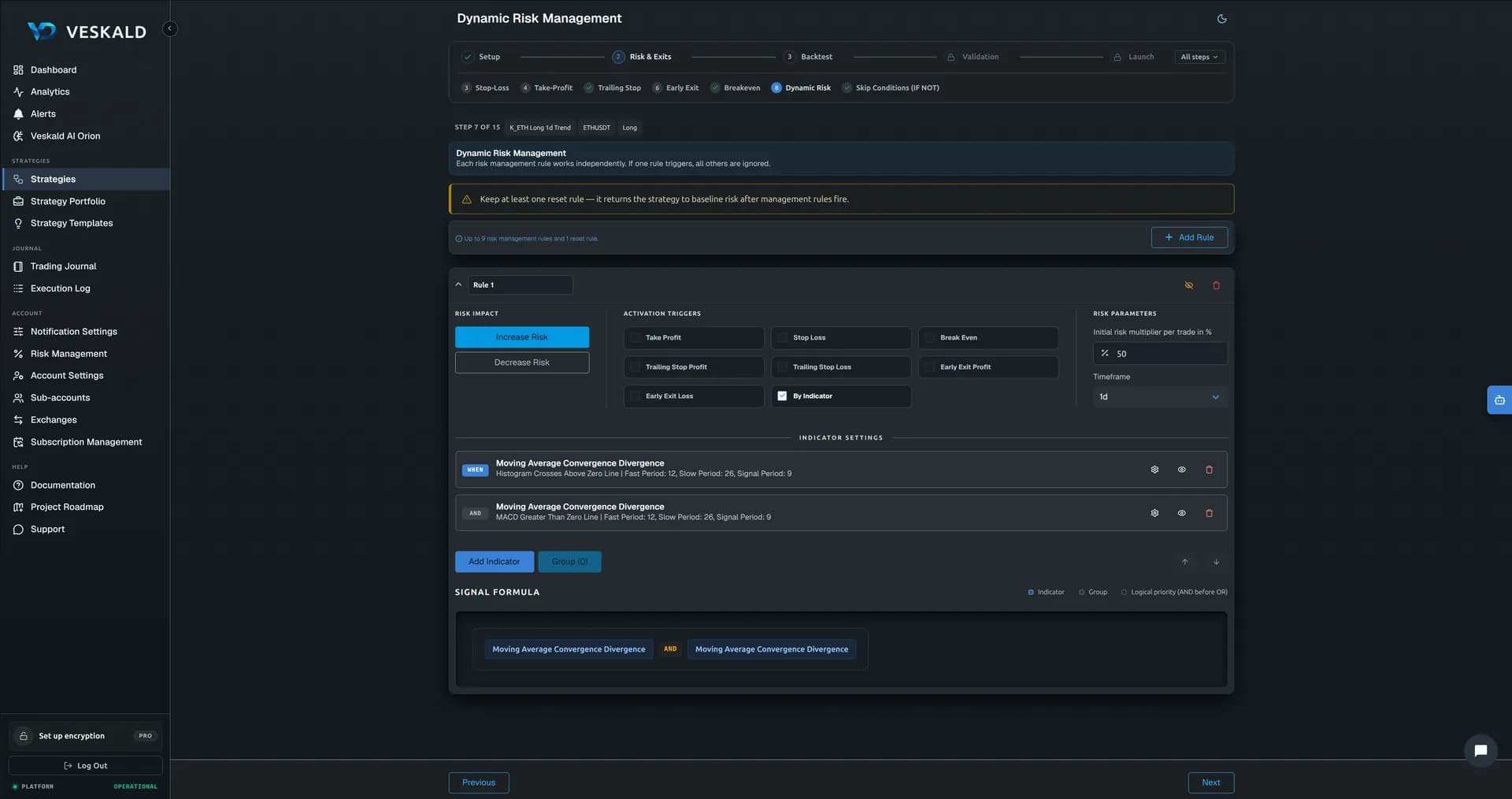
Task: Go to the Stop-Loss sub-step
Action: (485, 88)
